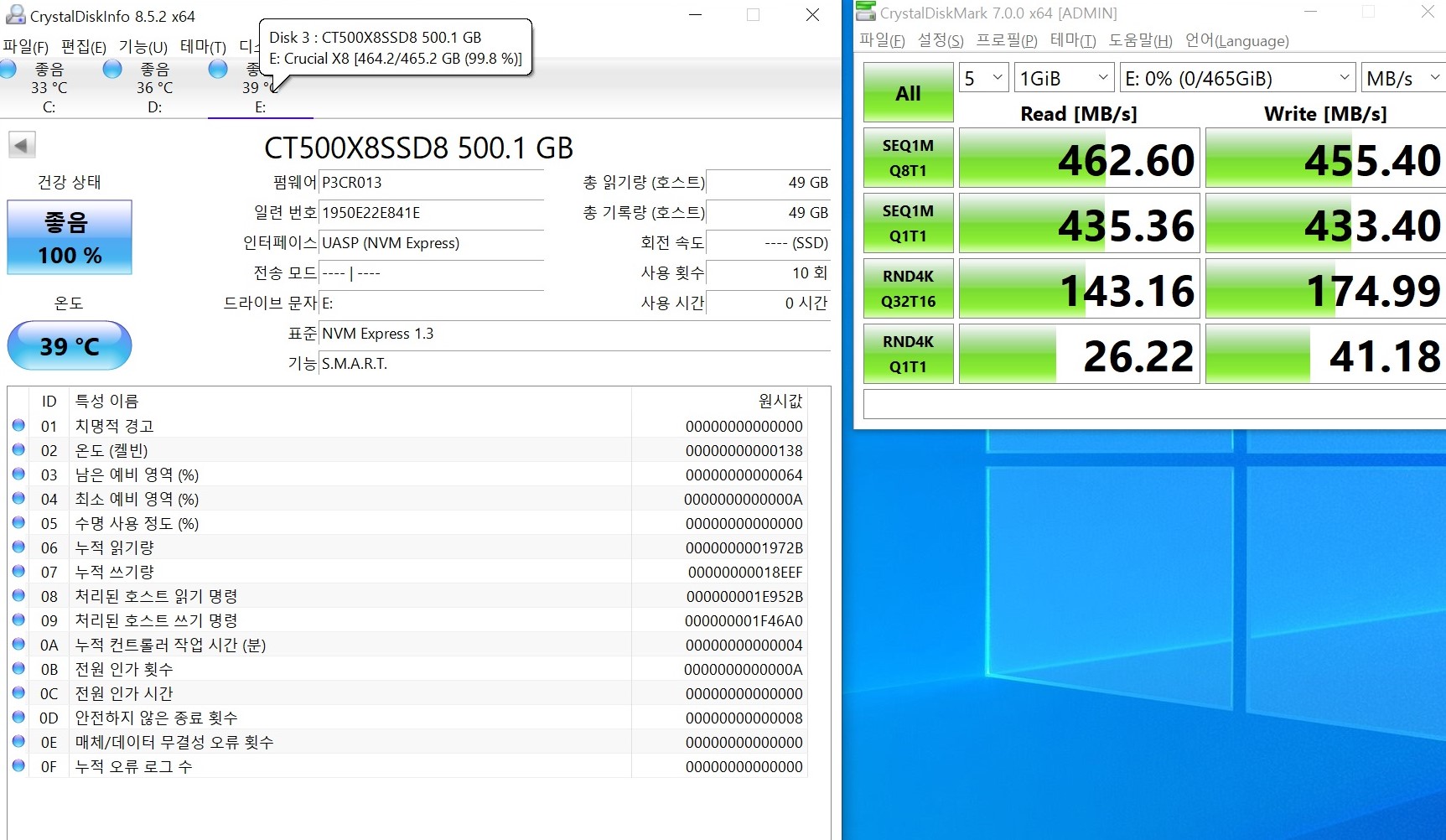Click the RND4K Q1T1 read result 26.22
The width and height of the screenshot is (1446, 840).
tap(1080, 354)
